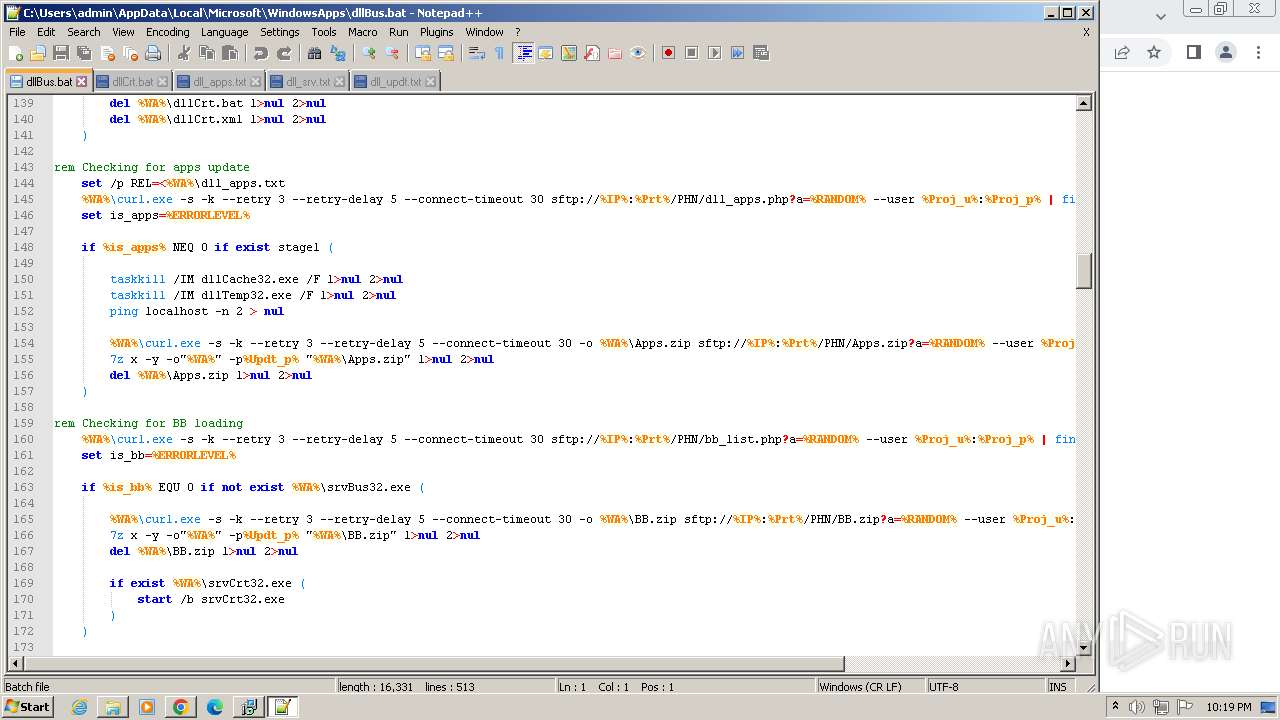Open a file using the toolbar Open icon
The height and width of the screenshot is (720, 1280).
point(38,53)
